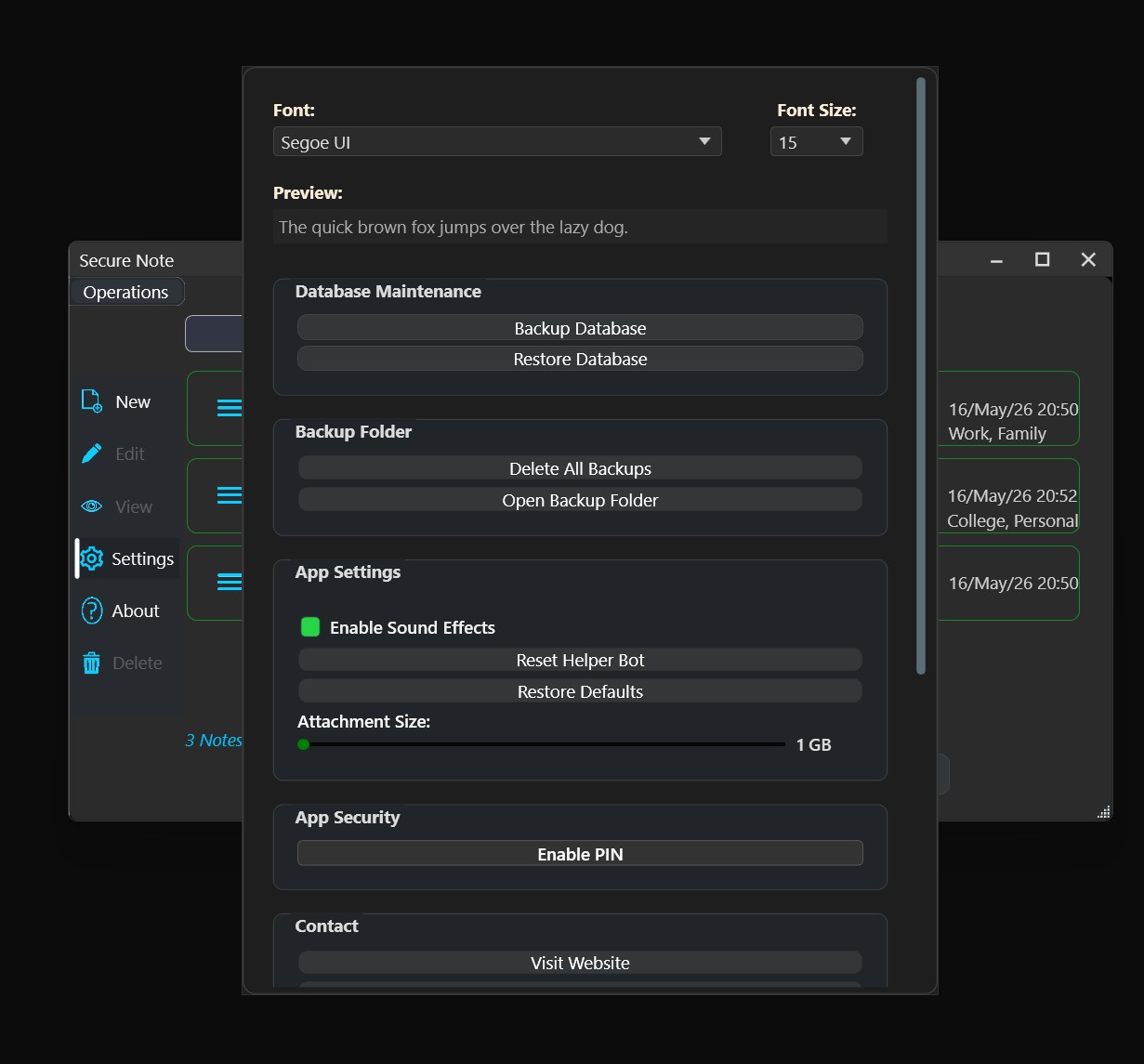Click the Delete All Backups button
1144x1064 pixels.
(x=580, y=468)
